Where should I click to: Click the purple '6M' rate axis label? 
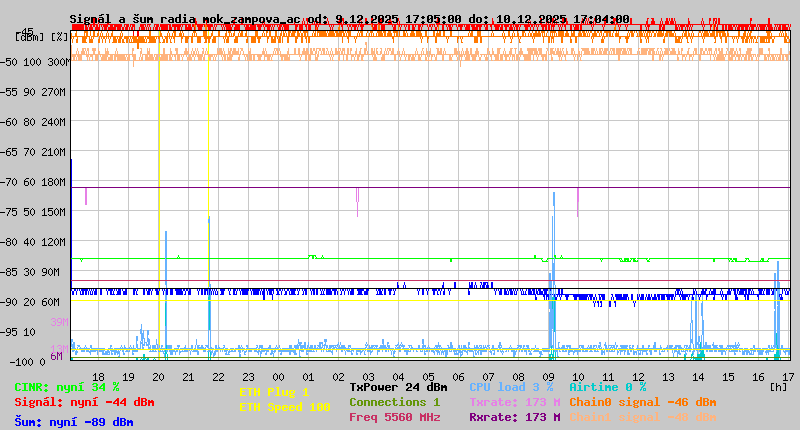(57, 356)
